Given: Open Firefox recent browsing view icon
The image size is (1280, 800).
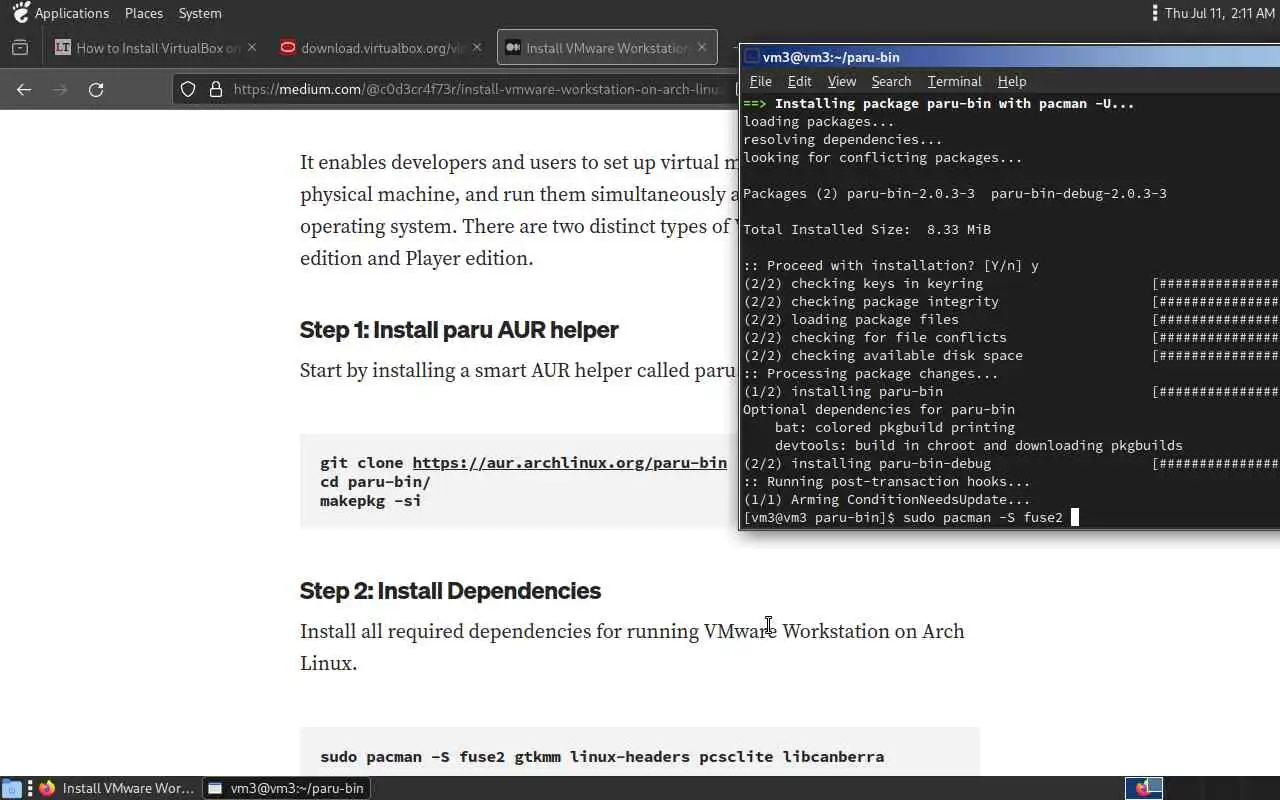Looking at the screenshot, I should 20,47.
